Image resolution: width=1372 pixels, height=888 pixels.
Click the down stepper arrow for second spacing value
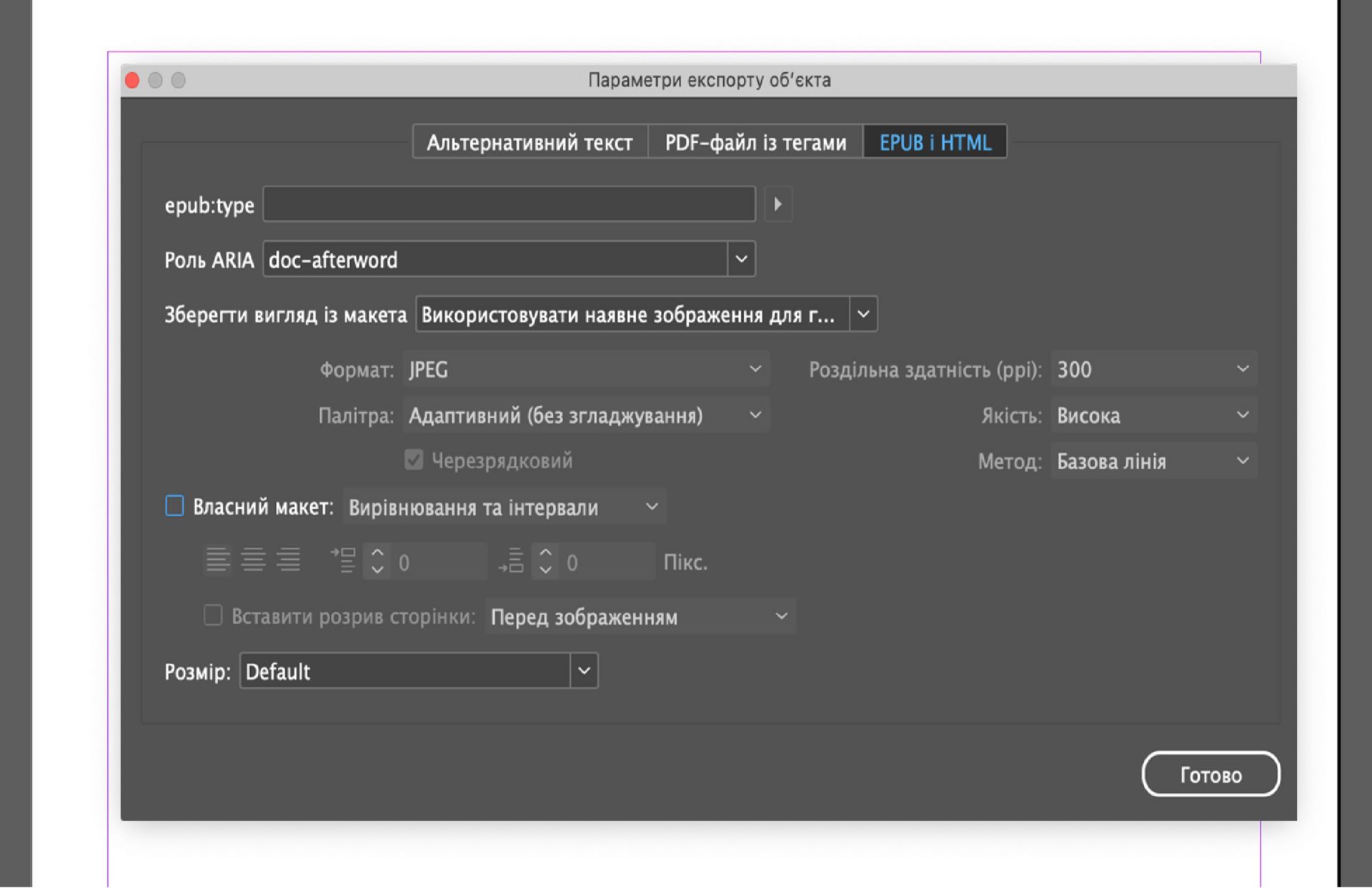click(x=545, y=570)
